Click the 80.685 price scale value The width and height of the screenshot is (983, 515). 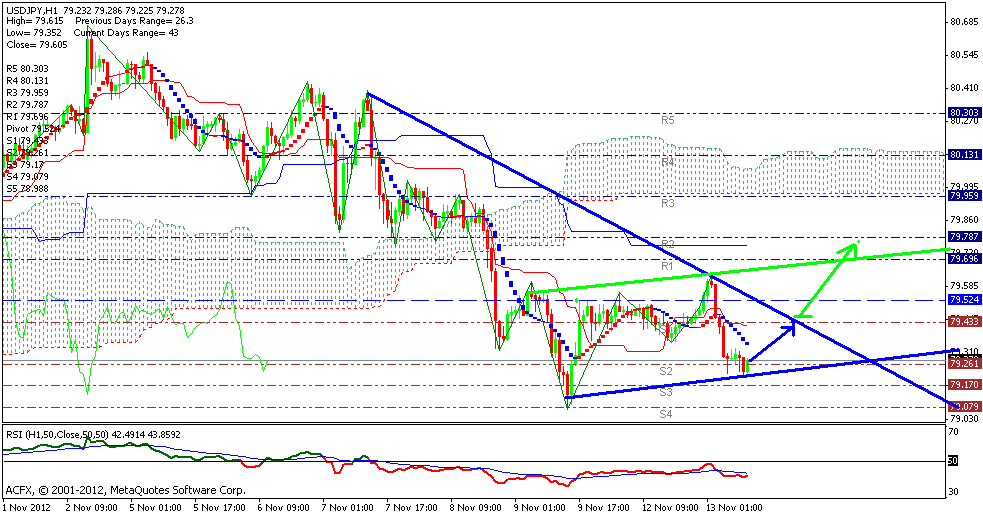tap(965, 22)
